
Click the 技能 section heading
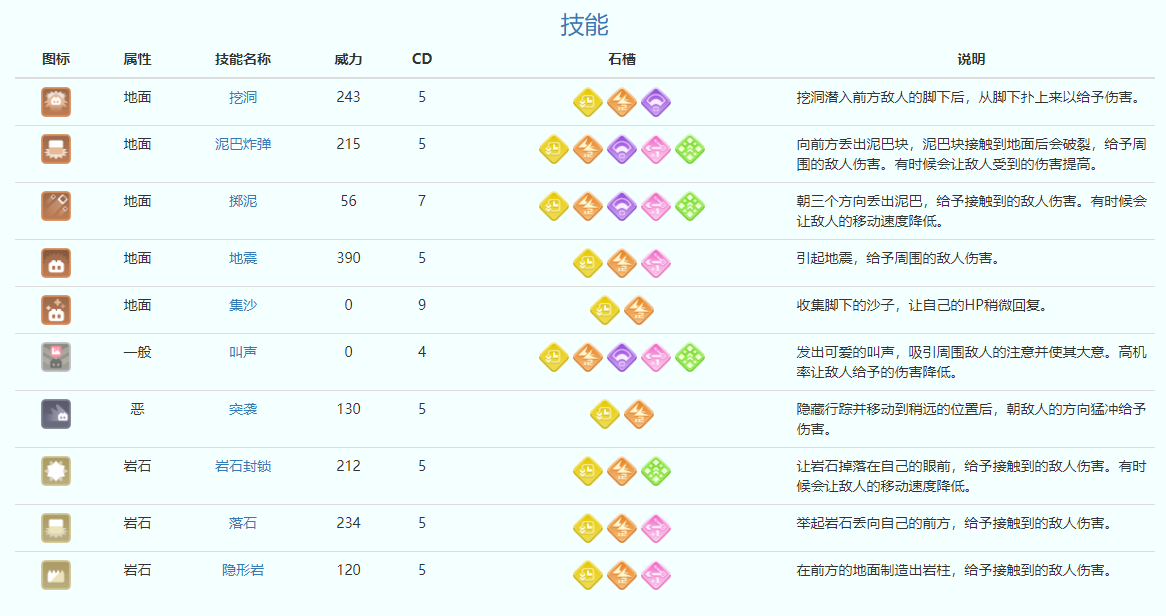[584, 25]
